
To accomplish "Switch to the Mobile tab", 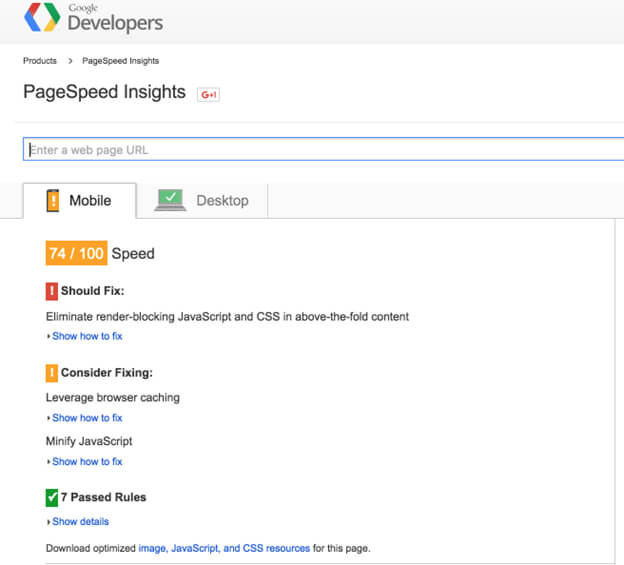I will [80, 201].
